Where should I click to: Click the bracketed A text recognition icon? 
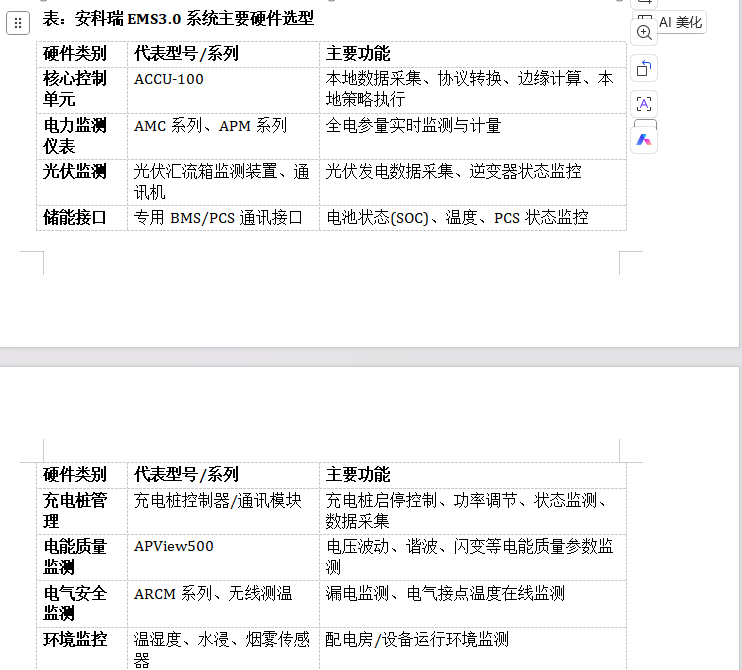point(645,104)
